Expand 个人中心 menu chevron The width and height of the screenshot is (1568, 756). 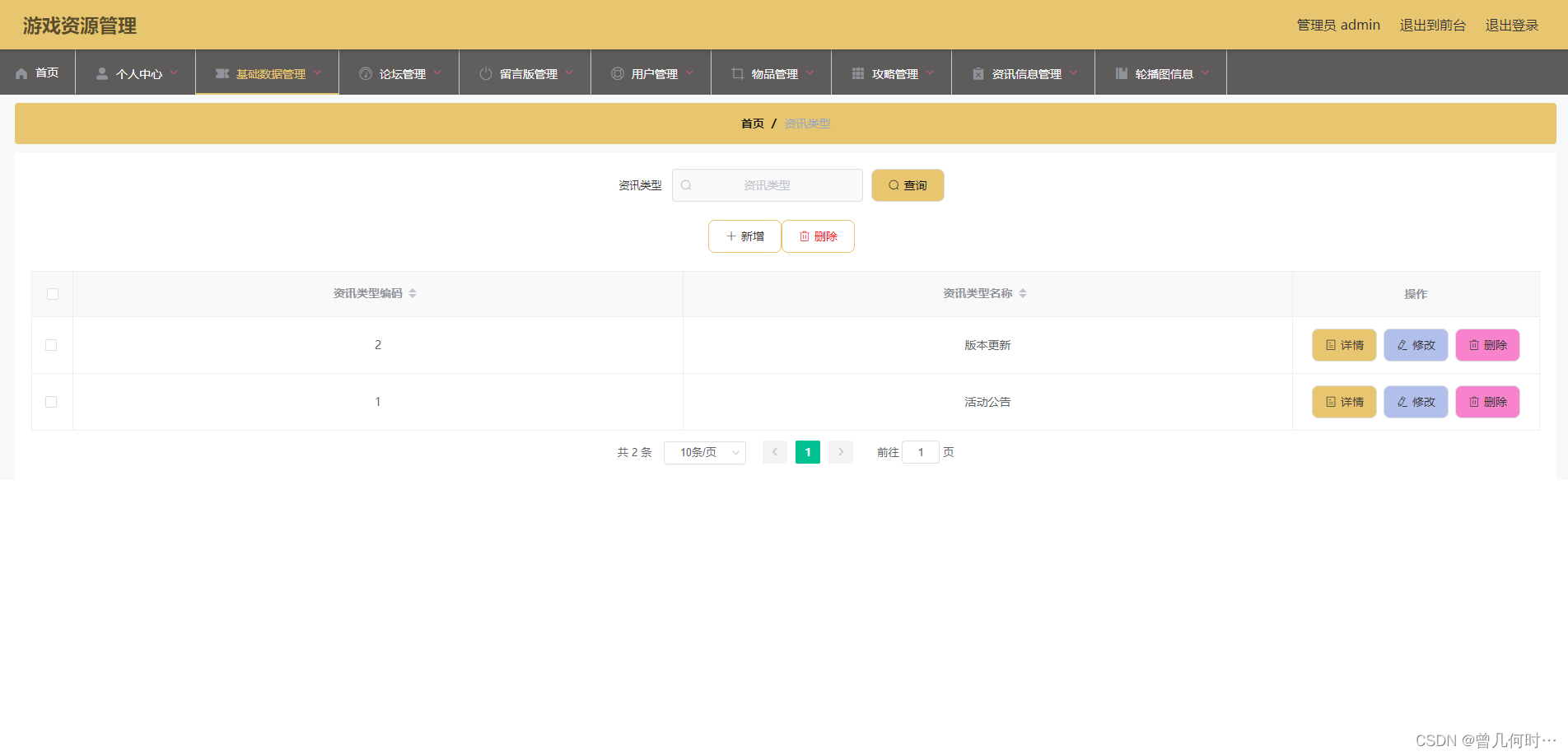[x=174, y=72]
